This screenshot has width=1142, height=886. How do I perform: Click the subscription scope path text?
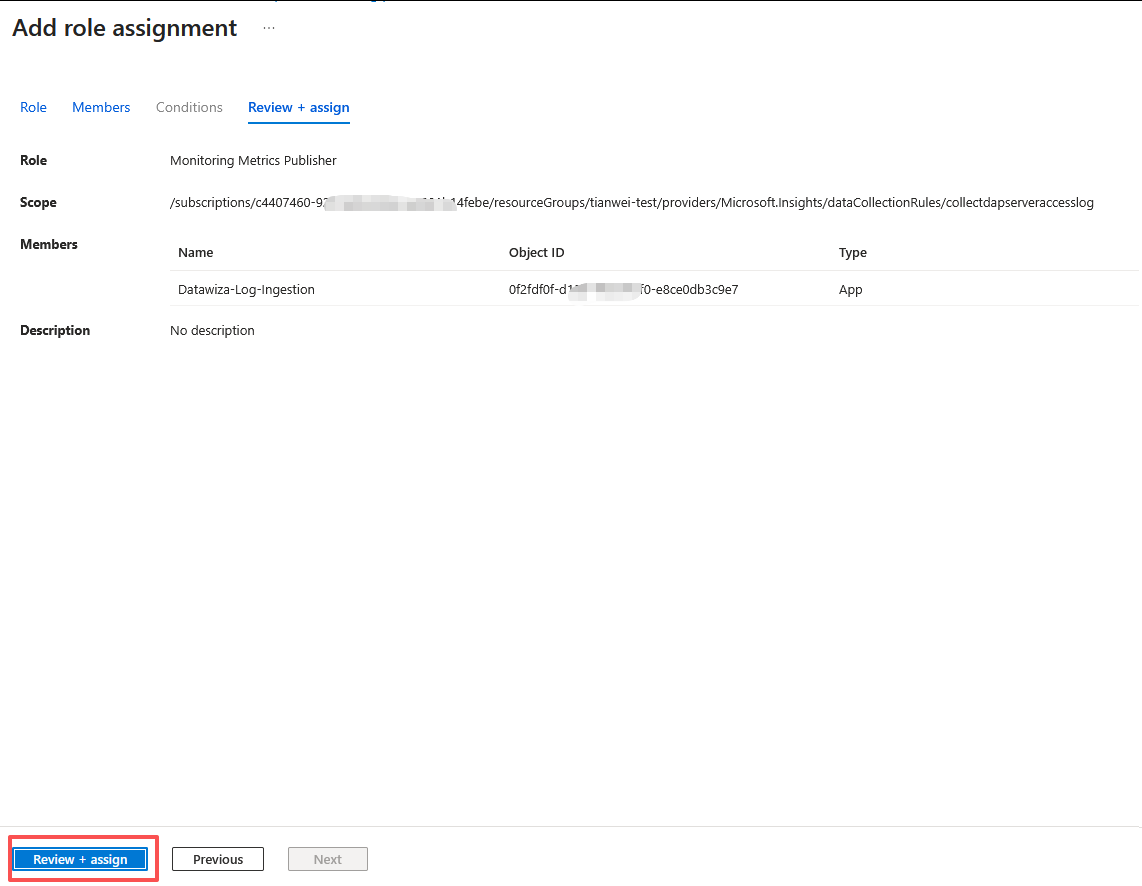[x=631, y=203]
